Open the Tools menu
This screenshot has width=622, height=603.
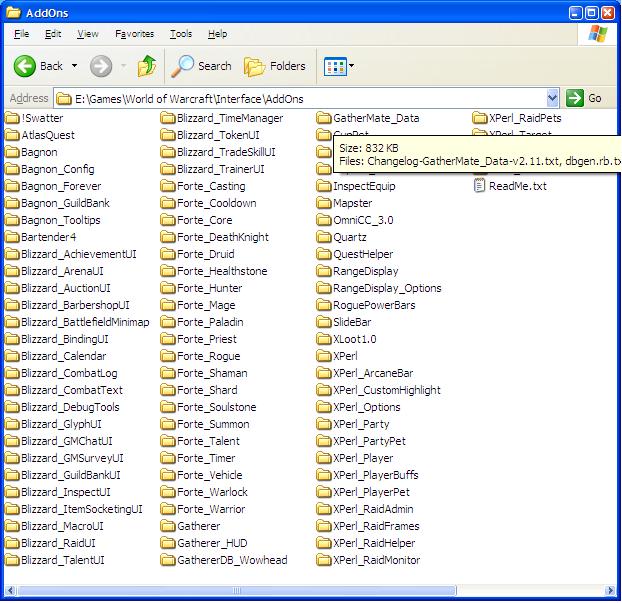click(x=181, y=34)
